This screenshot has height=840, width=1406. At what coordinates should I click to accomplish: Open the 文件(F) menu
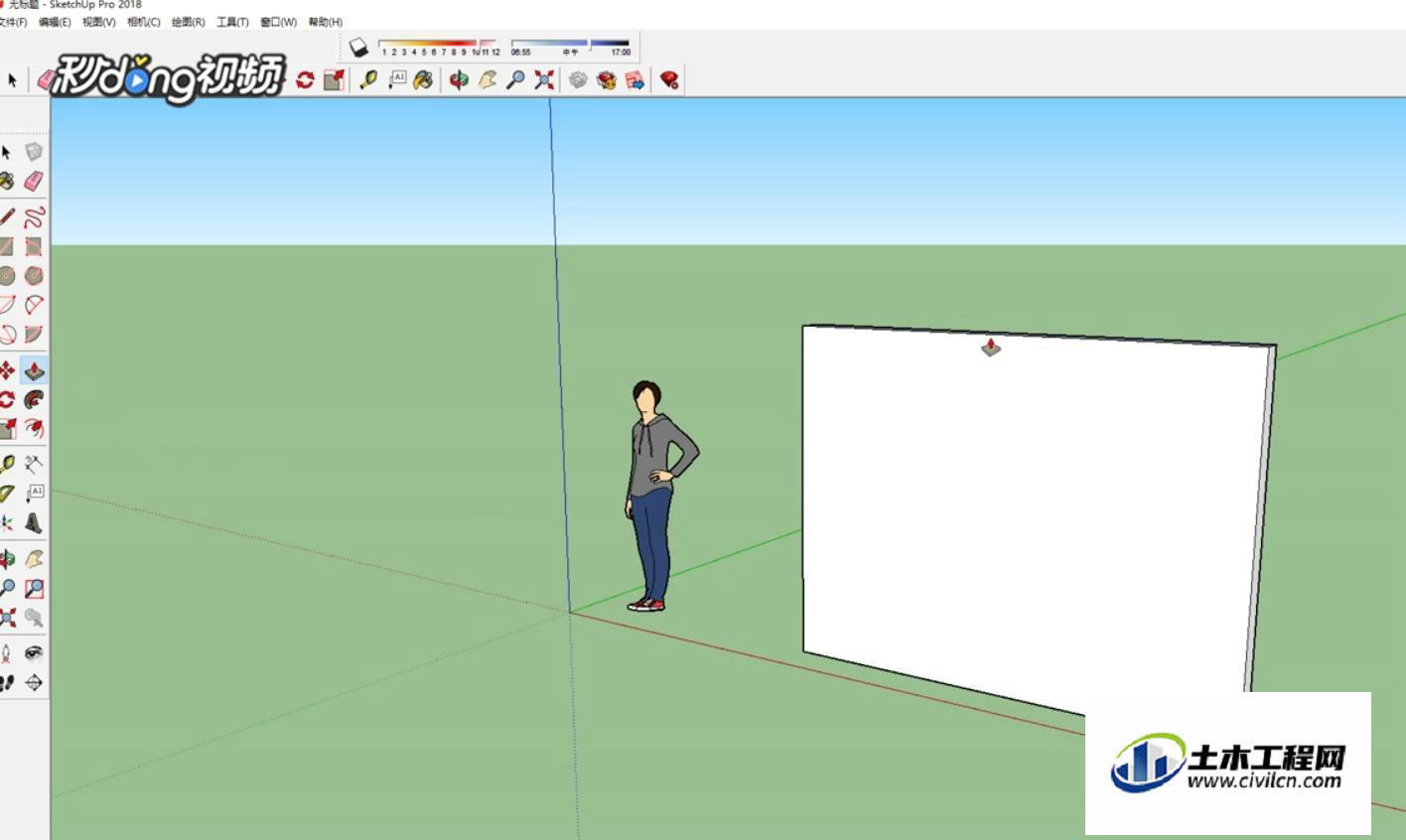[13, 22]
